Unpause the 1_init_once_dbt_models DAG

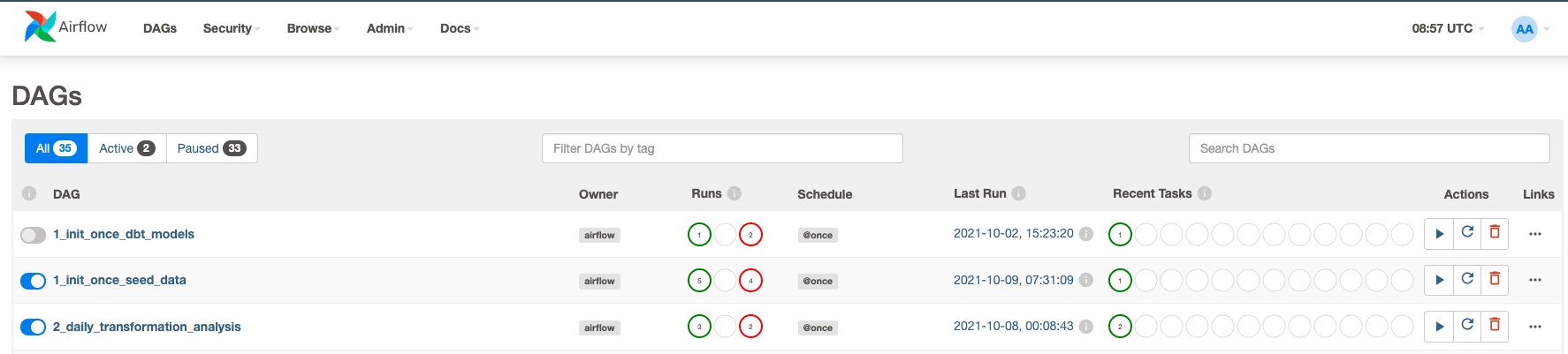[34, 235]
